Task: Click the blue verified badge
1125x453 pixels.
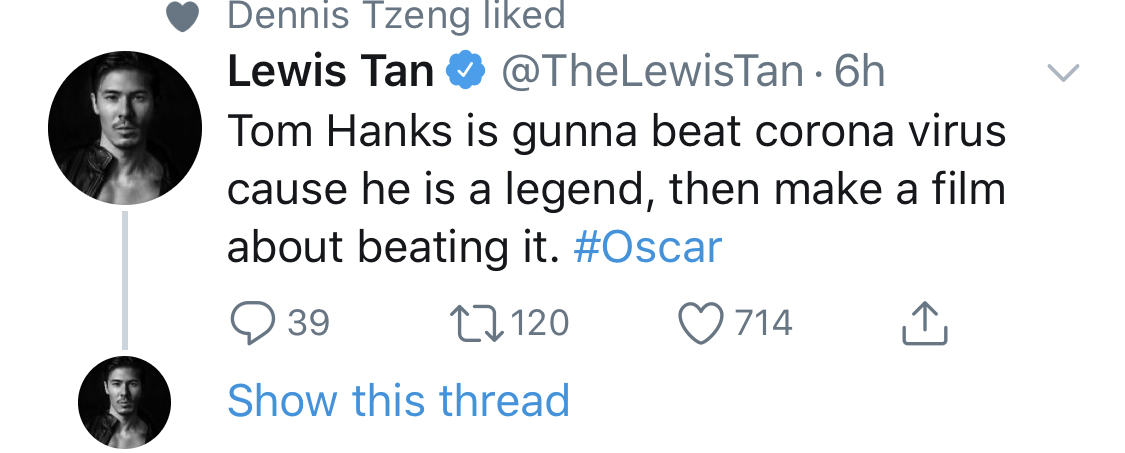Action: (465, 71)
